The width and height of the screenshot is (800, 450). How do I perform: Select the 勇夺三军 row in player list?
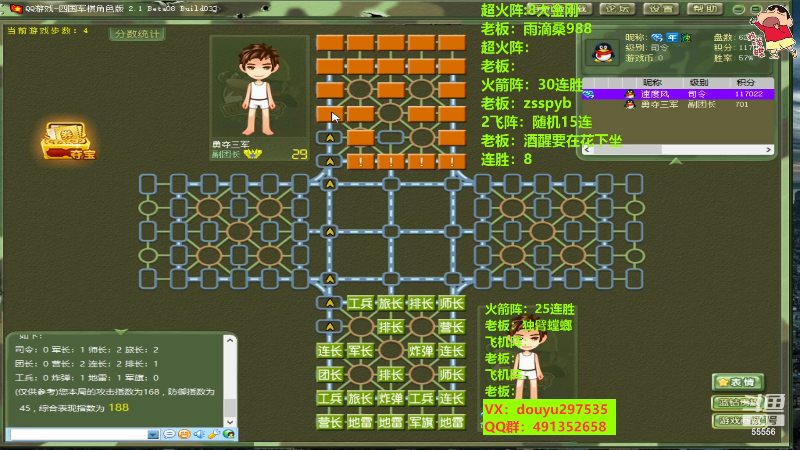[678, 104]
